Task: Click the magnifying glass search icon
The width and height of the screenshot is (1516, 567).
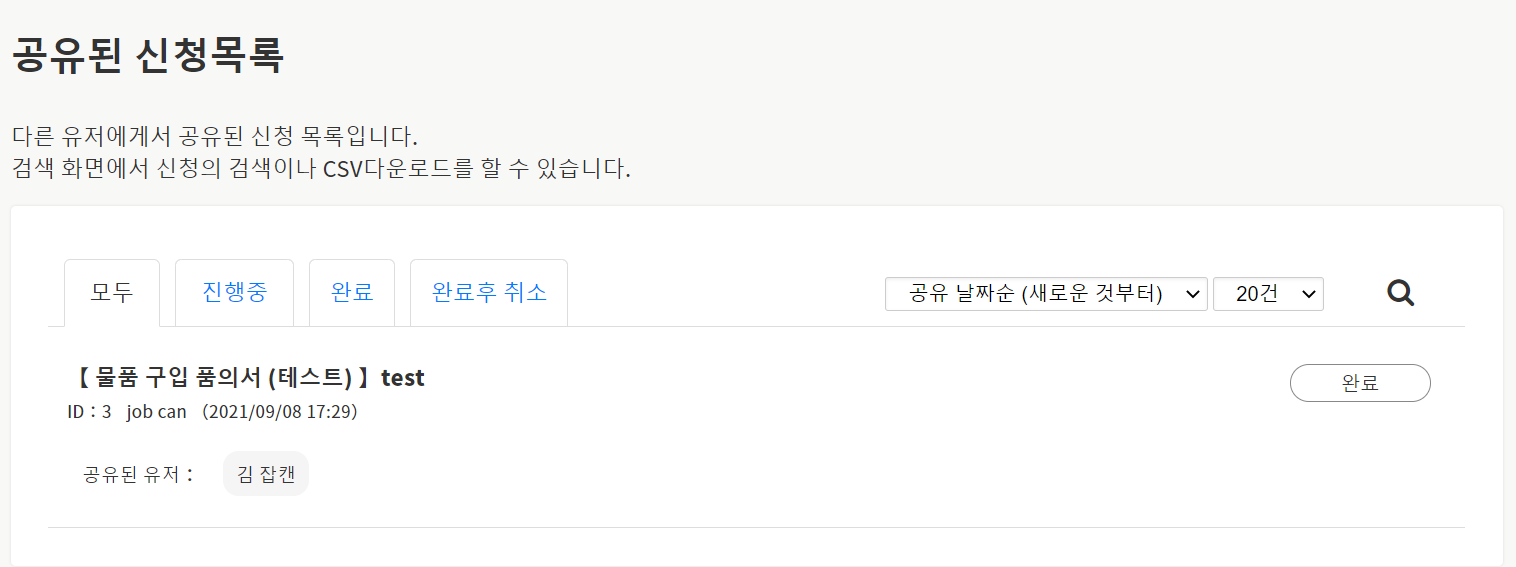Action: (1401, 294)
